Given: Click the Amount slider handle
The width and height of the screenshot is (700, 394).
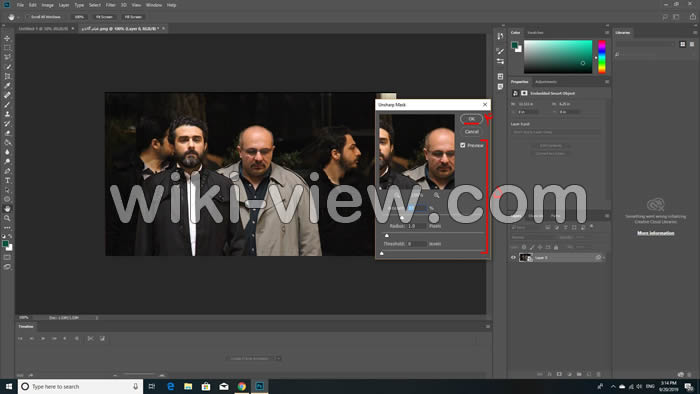Looking at the screenshot, I should [x=402, y=218].
